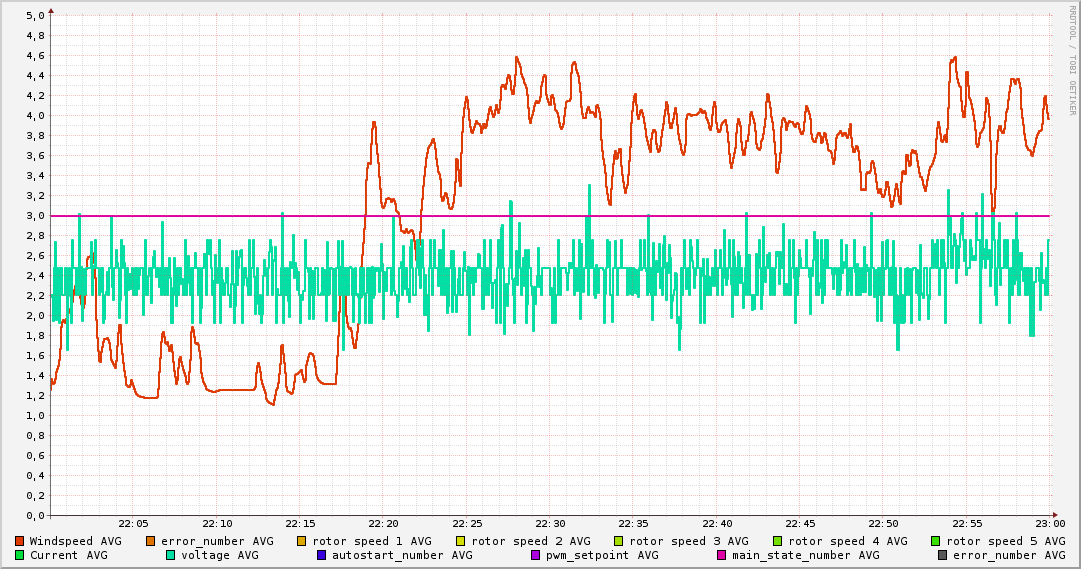Viewport: 1081px width, 569px height.
Task: Click the 3,0 value on the vertical axis
Action: [35, 215]
